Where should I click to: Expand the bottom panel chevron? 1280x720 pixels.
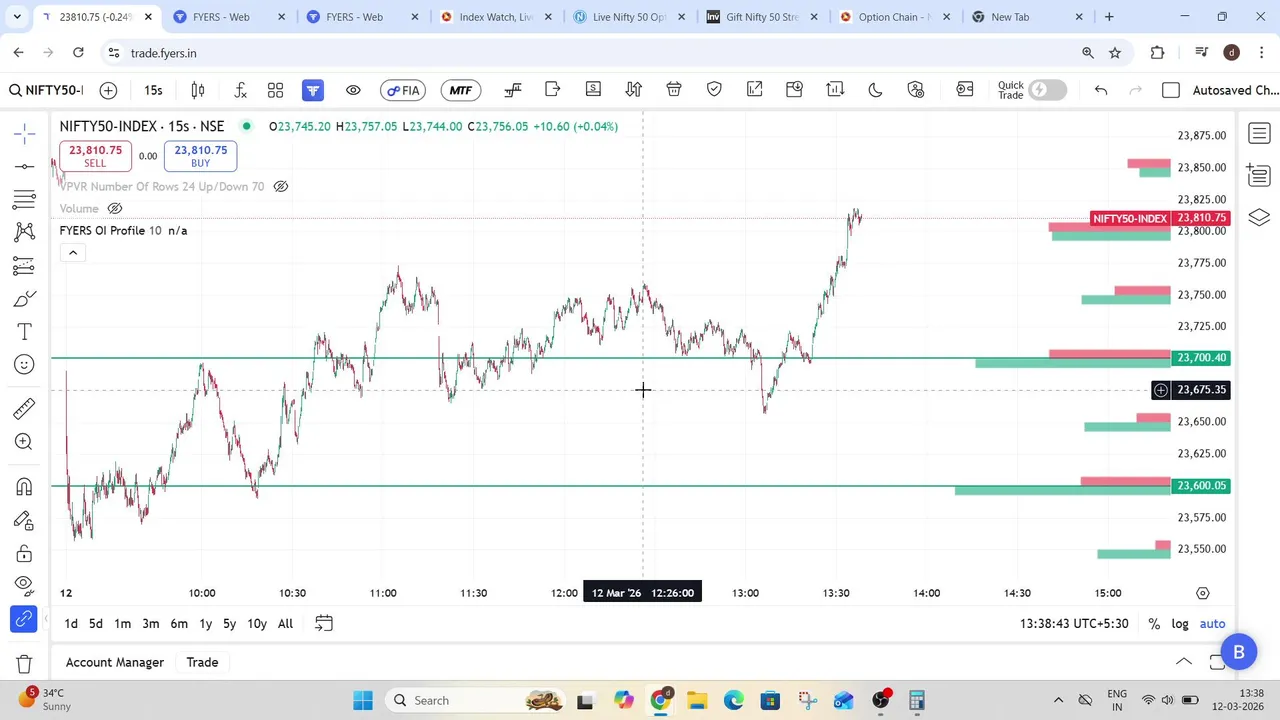click(1184, 662)
